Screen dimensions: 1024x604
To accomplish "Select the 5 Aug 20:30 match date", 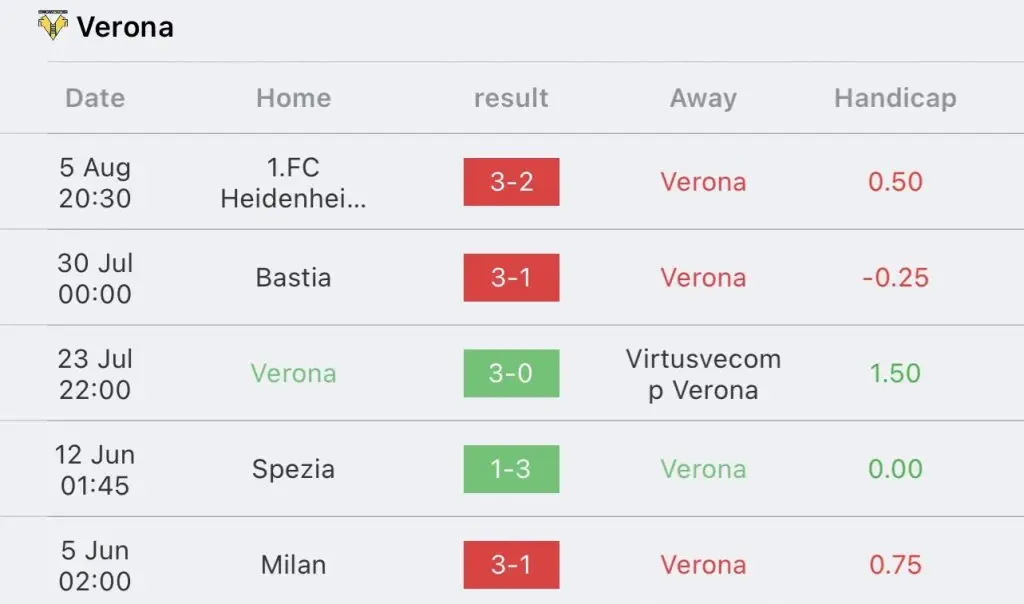I will [95, 183].
